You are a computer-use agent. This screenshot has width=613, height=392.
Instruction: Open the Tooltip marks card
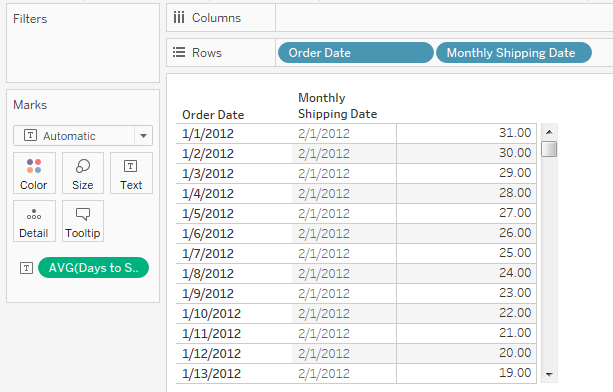pos(82,221)
